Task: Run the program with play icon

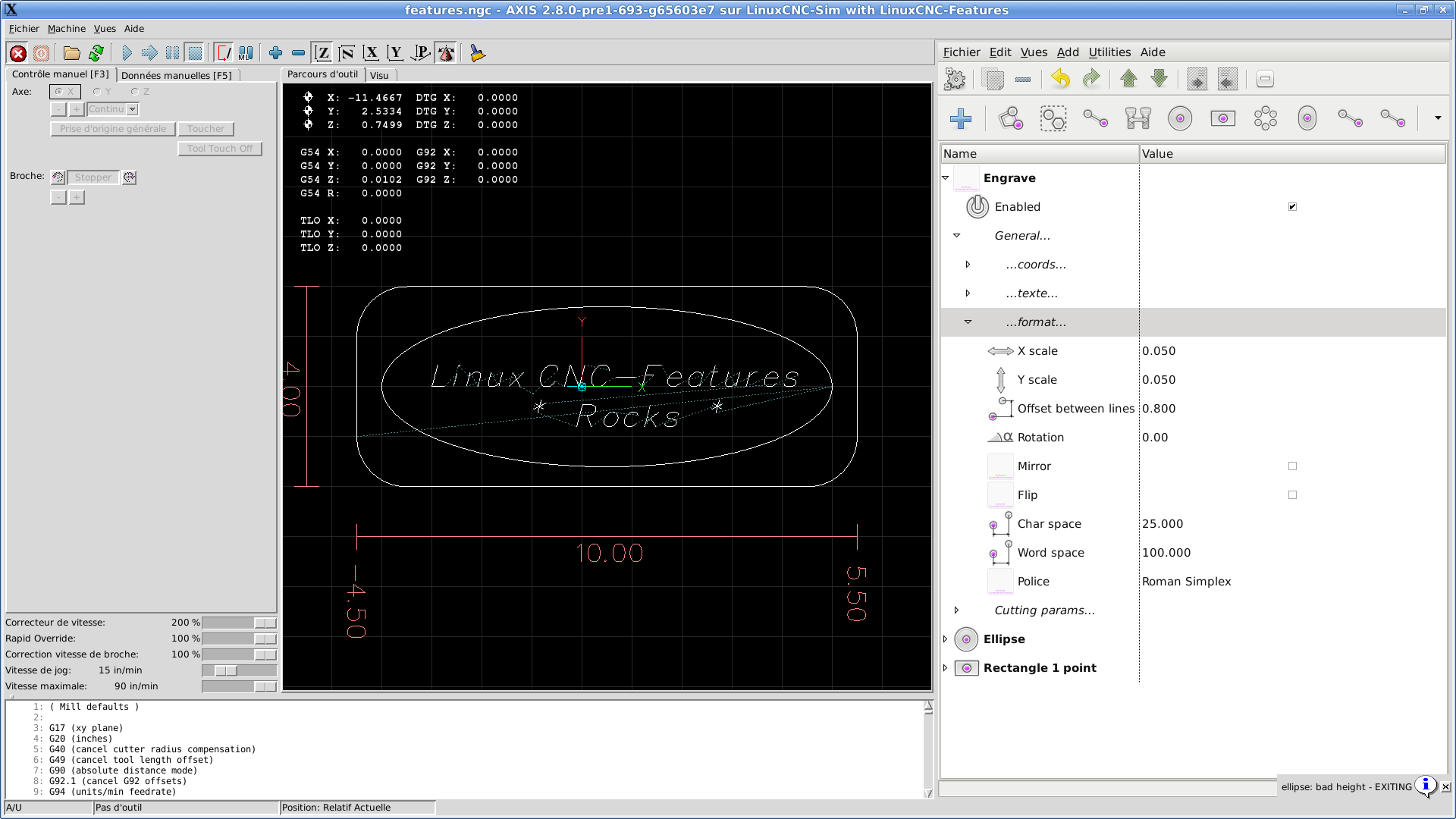Action: click(127, 53)
